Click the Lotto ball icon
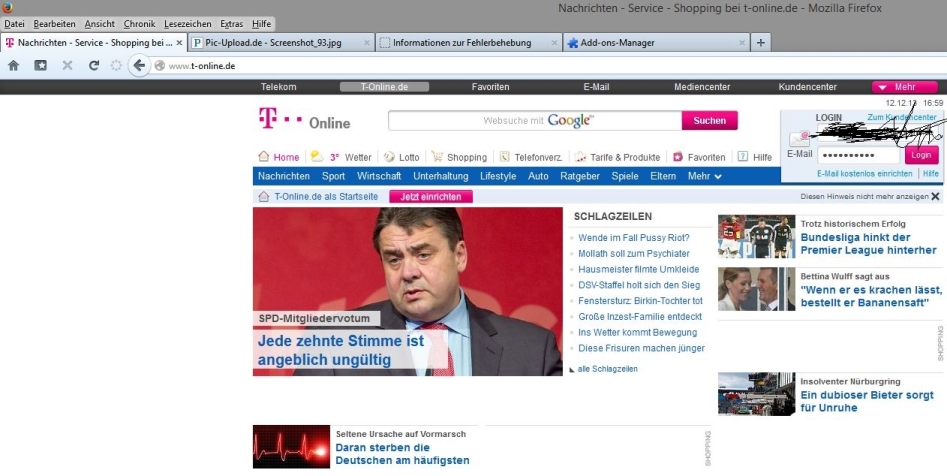Image resolution: width=947 pixels, height=476 pixels. tap(390, 156)
